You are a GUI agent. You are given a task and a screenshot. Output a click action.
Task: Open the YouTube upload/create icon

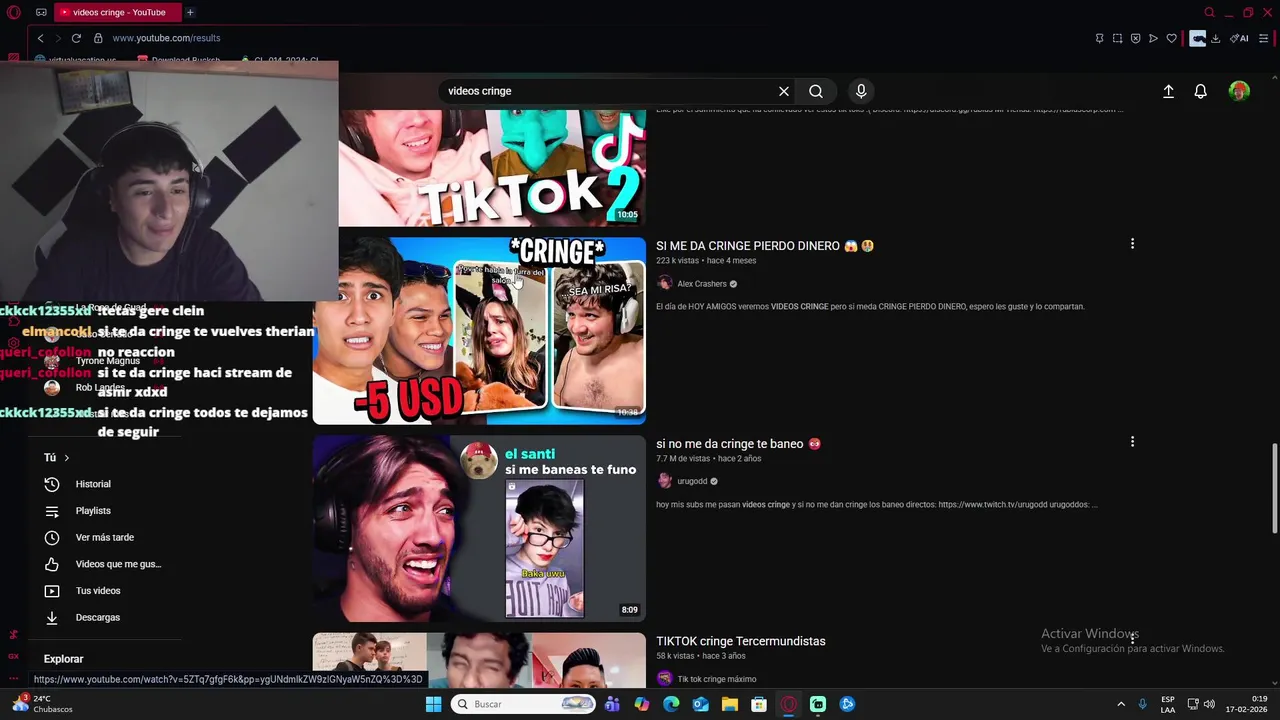1168,91
